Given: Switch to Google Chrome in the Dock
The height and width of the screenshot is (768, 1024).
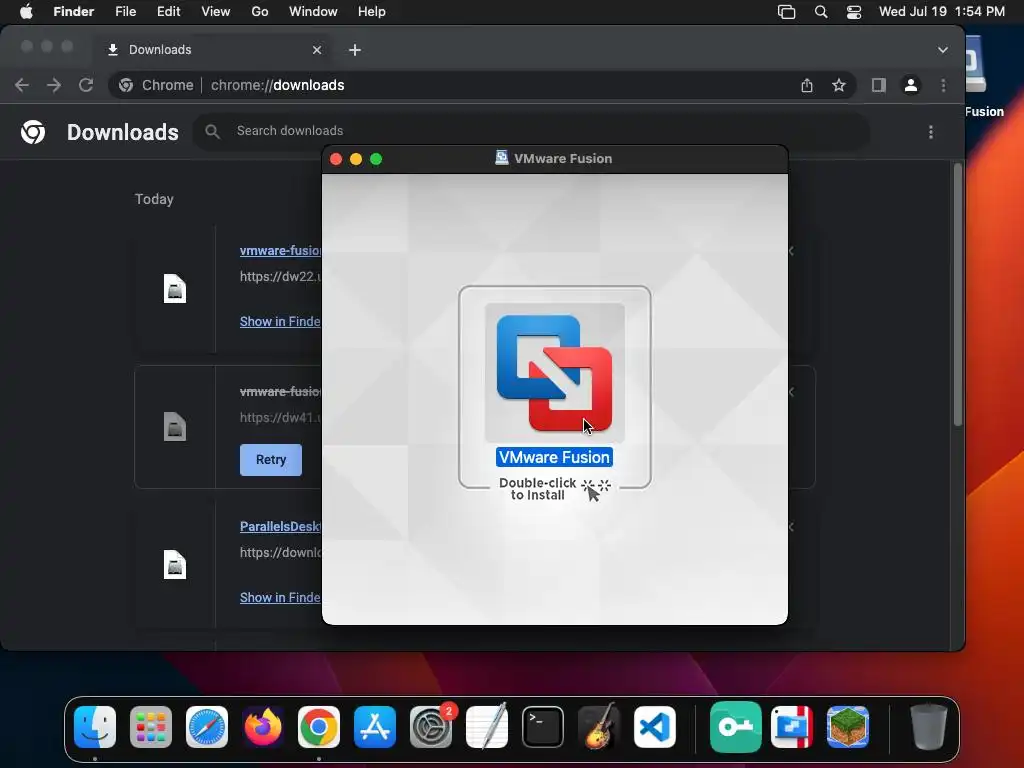Looking at the screenshot, I should tap(319, 727).
